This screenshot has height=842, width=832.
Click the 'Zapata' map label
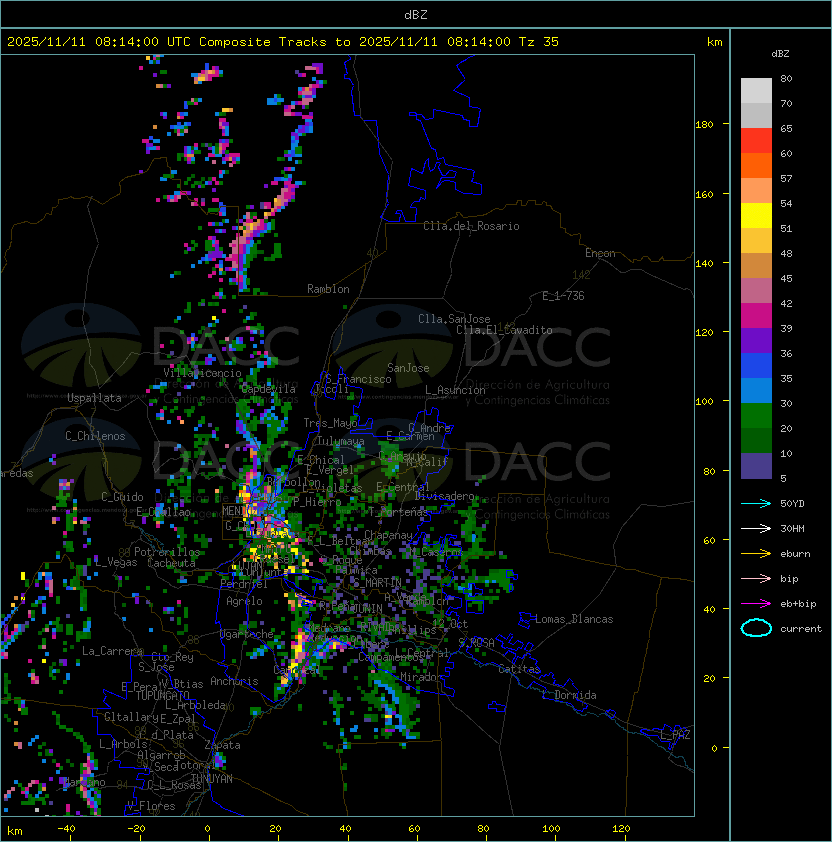click(x=222, y=745)
